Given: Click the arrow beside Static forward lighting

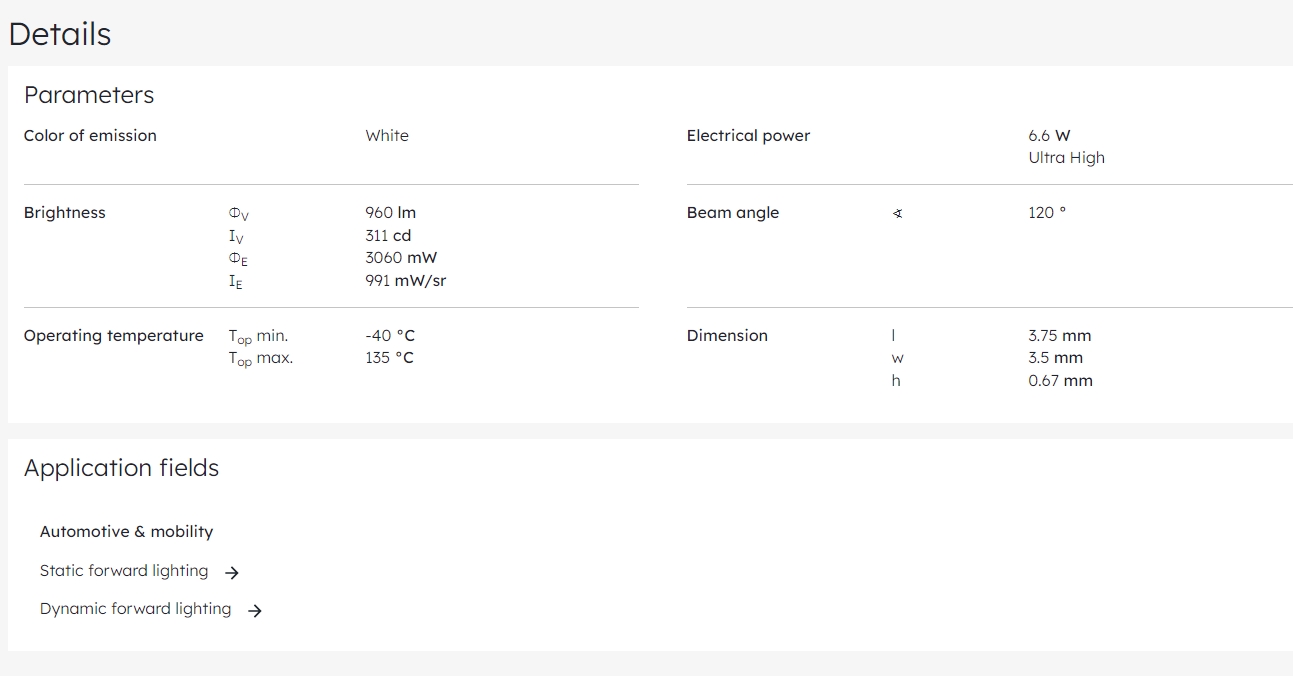Looking at the screenshot, I should click(x=232, y=573).
